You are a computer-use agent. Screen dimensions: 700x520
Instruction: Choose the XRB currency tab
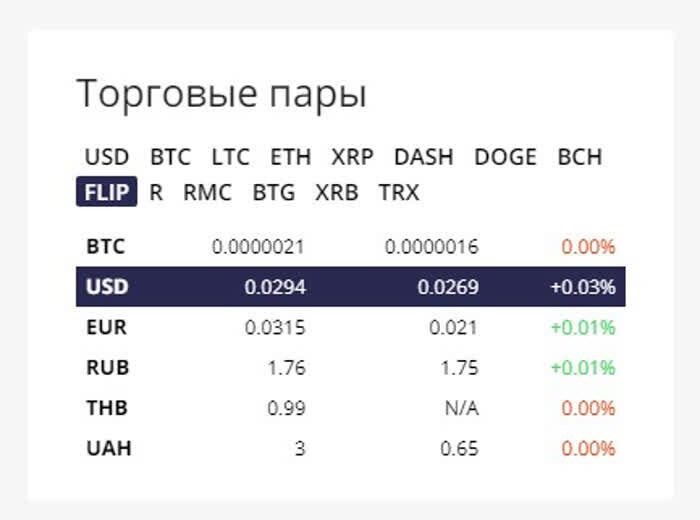336,192
